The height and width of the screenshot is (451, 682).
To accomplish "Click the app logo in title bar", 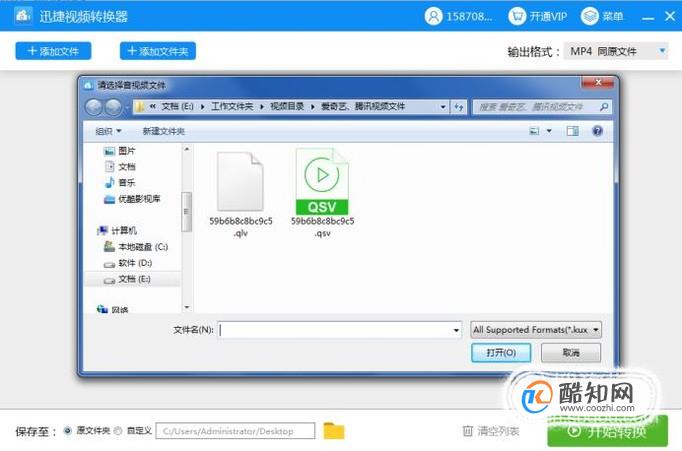I will [x=22, y=16].
